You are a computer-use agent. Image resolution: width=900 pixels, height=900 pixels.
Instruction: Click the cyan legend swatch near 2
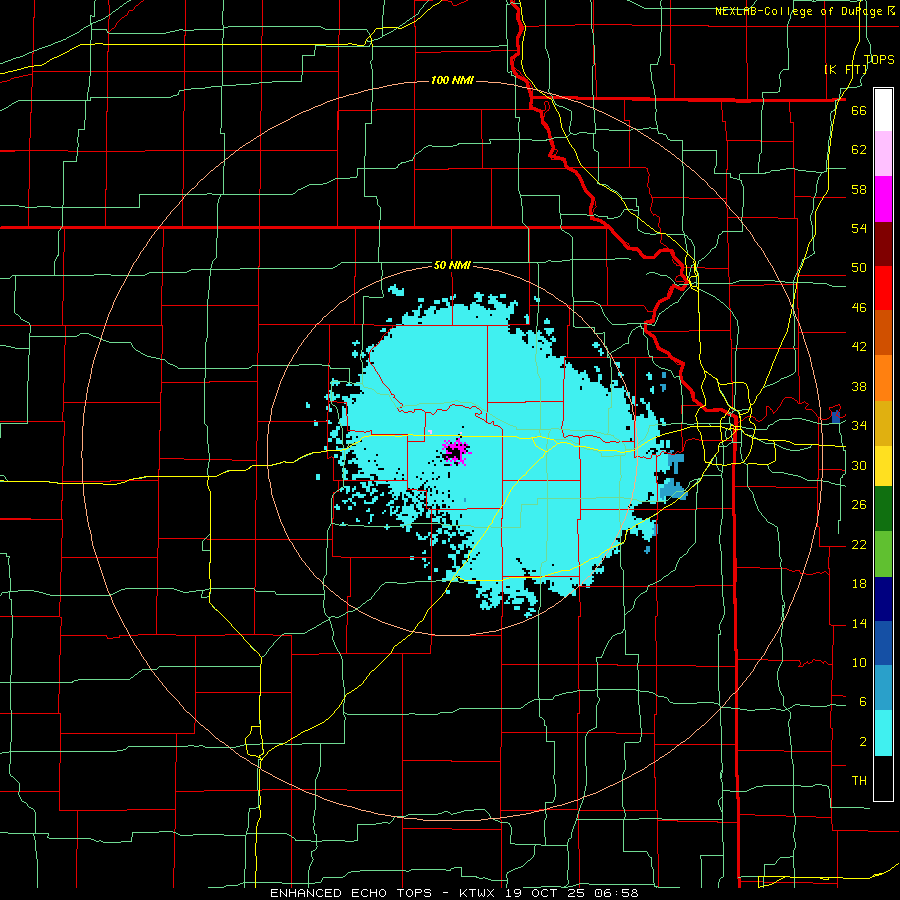click(883, 732)
